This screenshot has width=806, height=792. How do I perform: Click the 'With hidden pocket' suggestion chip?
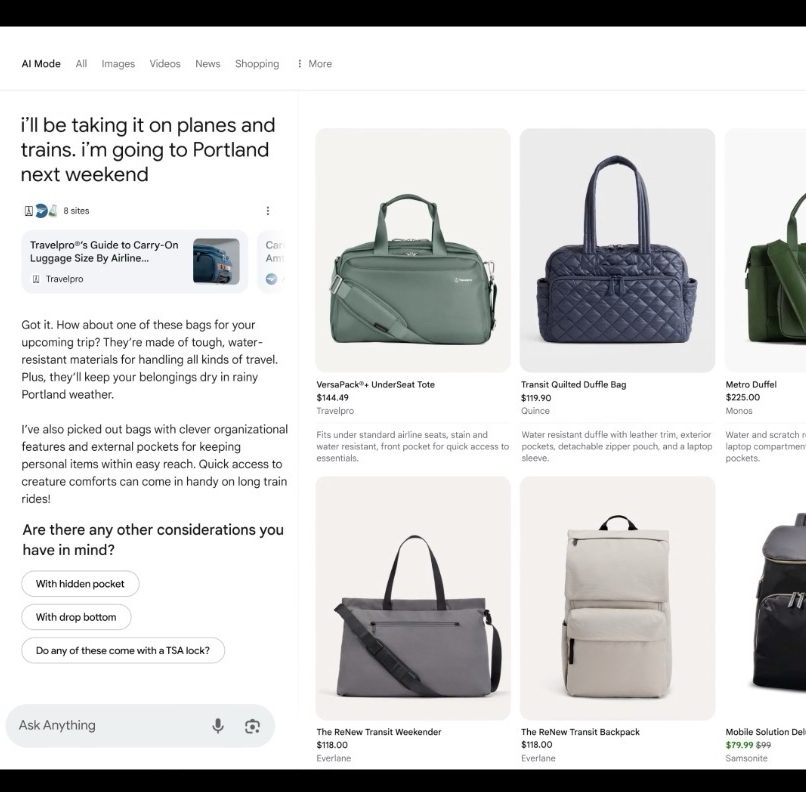pos(80,584)
